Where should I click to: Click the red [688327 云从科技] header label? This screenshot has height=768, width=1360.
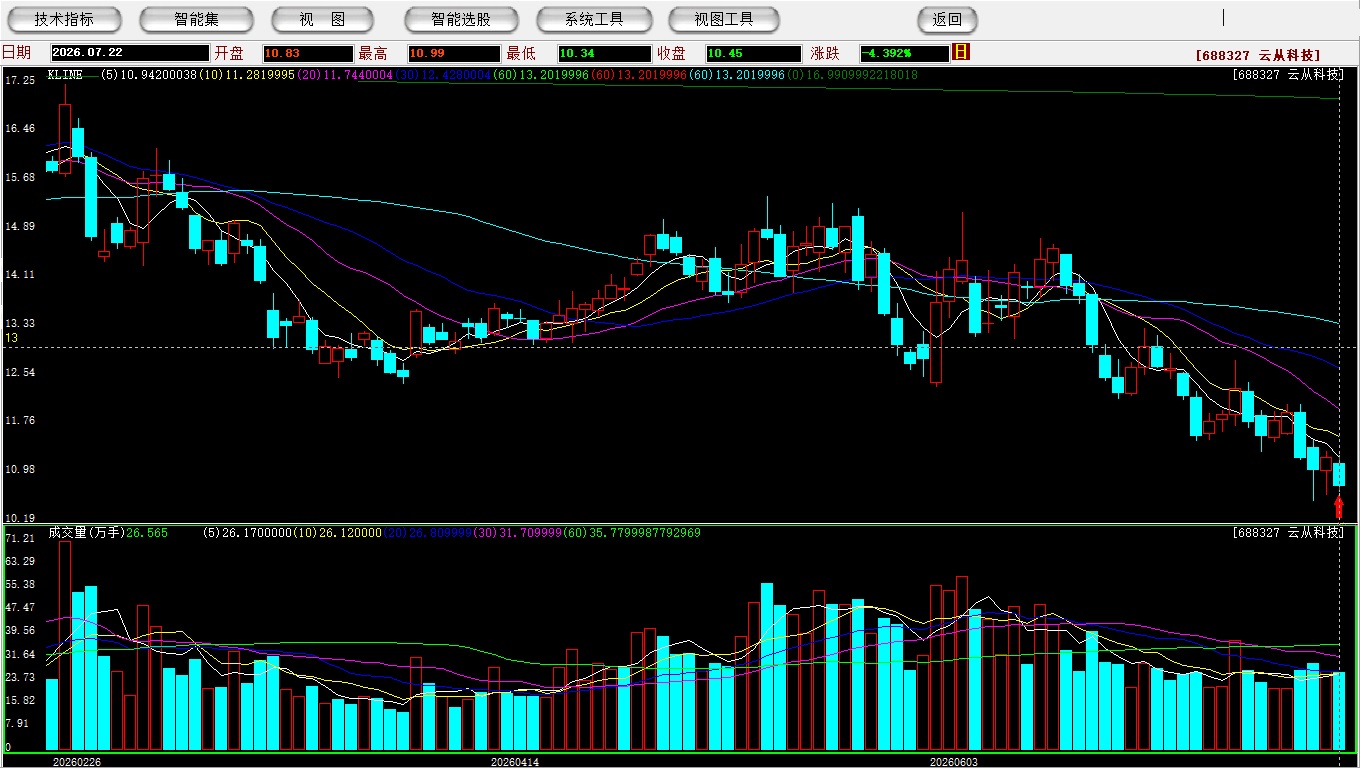click(x=1257, y=56)
